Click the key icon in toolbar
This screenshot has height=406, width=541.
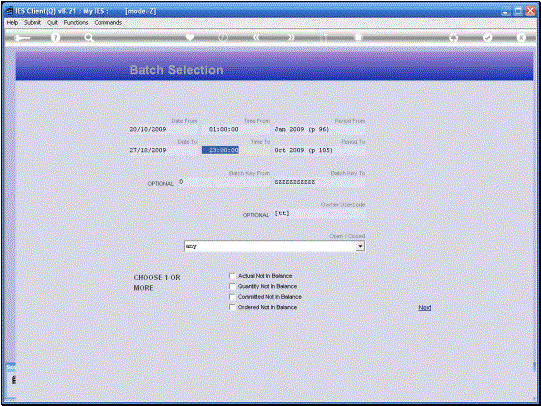(x=22, y=38)
